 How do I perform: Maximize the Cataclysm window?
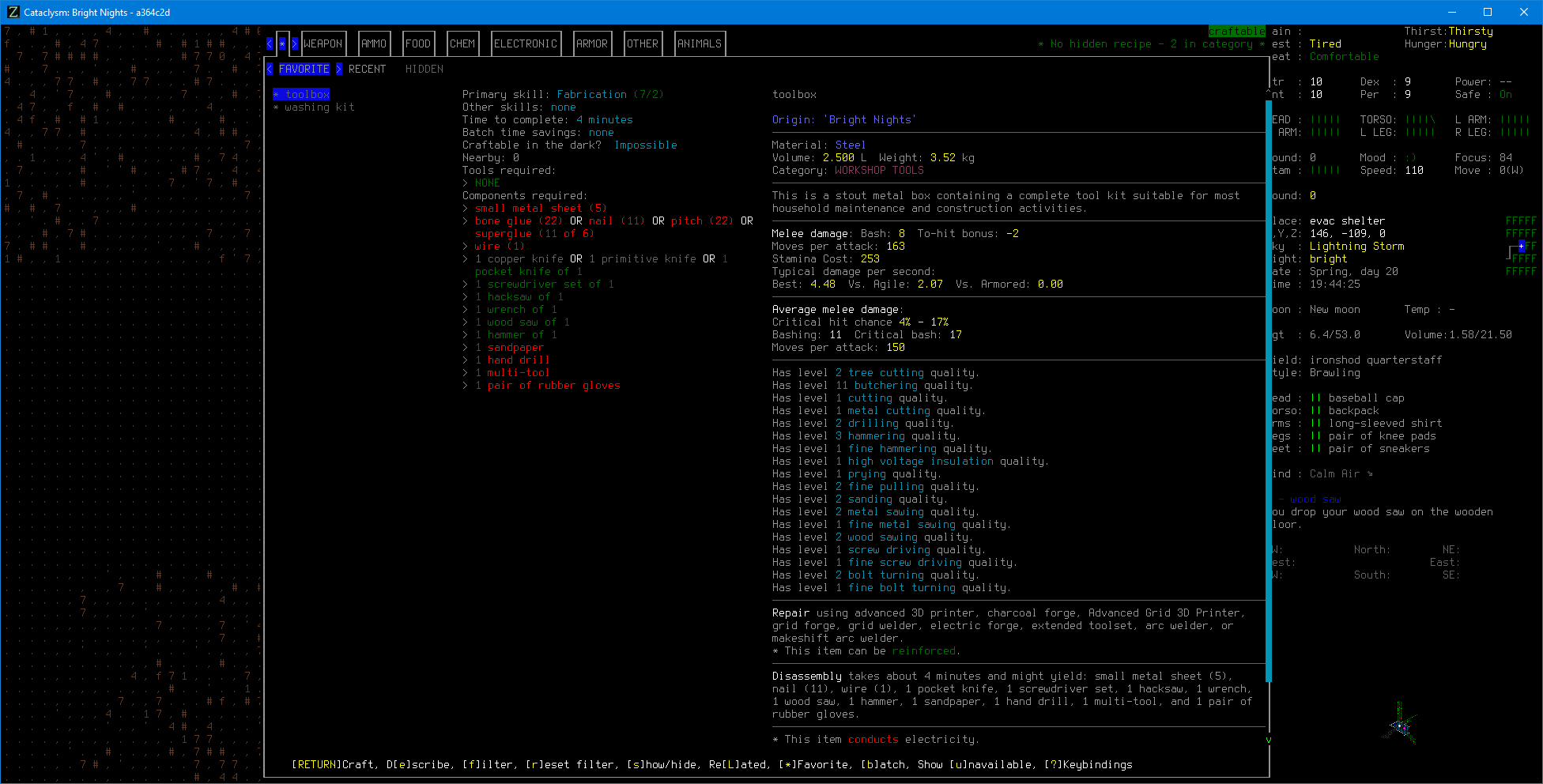point(1488,12)
